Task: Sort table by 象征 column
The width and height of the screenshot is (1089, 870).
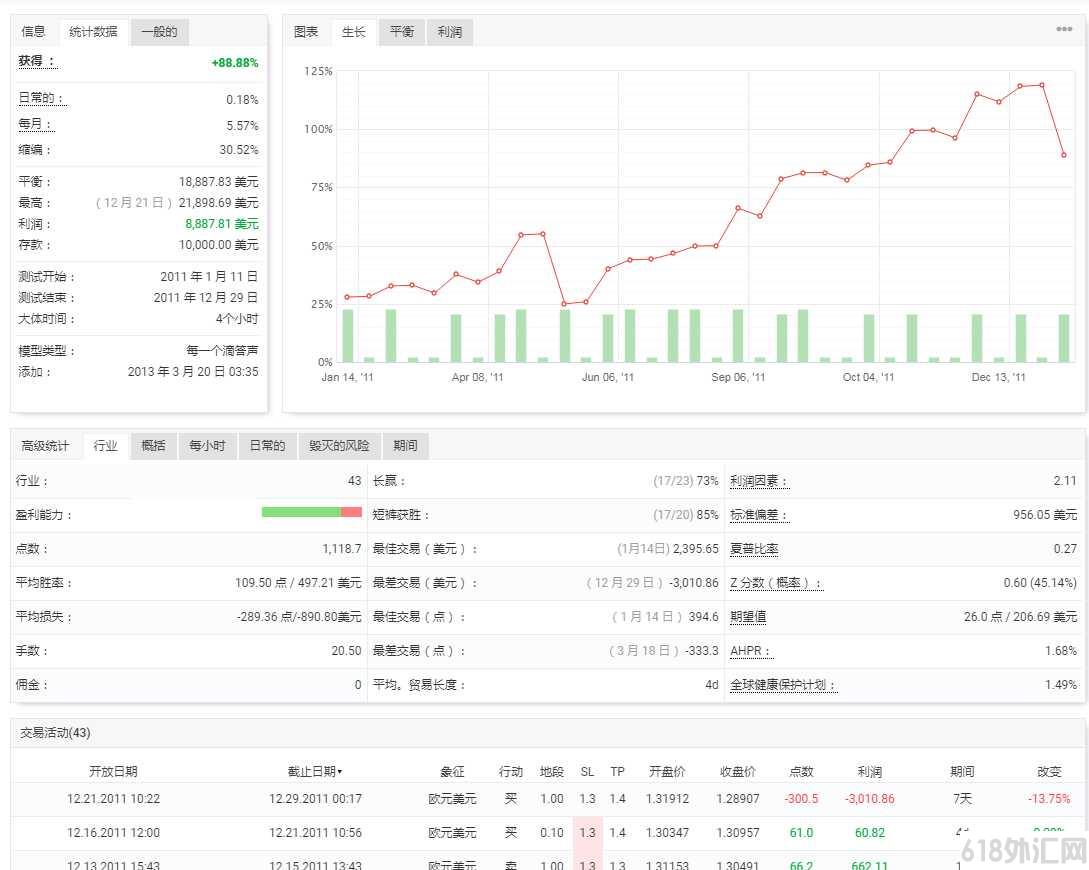Action: pyautogui.click(x=452, y=771)
